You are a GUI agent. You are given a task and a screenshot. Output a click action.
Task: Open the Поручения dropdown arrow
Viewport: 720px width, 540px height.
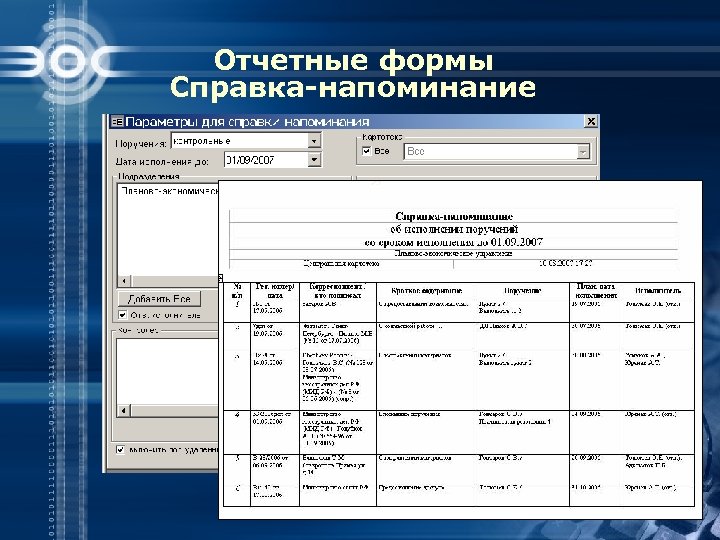tap(314, 141)
